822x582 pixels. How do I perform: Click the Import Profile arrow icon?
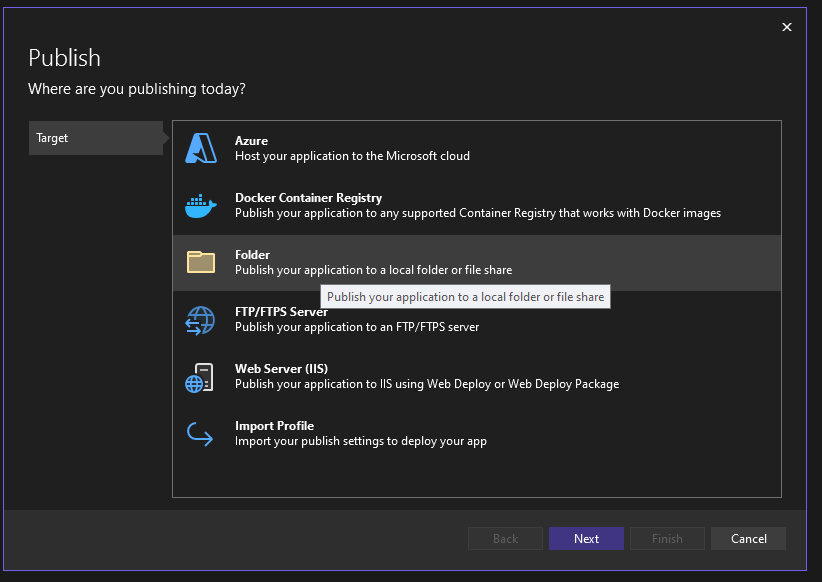[200, 434]
